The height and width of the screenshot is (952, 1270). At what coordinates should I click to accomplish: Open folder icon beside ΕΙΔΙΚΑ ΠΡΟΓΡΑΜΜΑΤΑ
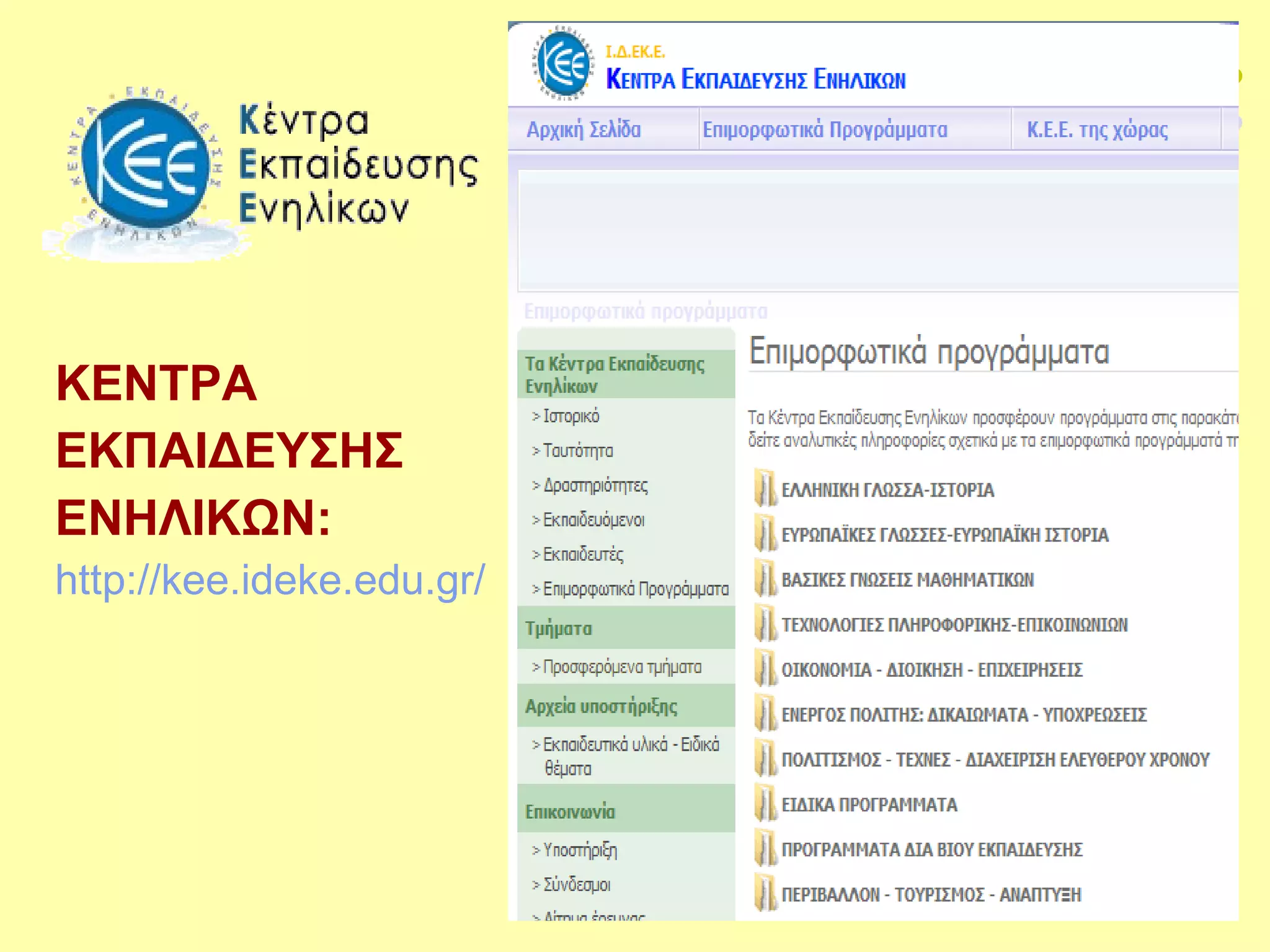[x=765, y=803]
